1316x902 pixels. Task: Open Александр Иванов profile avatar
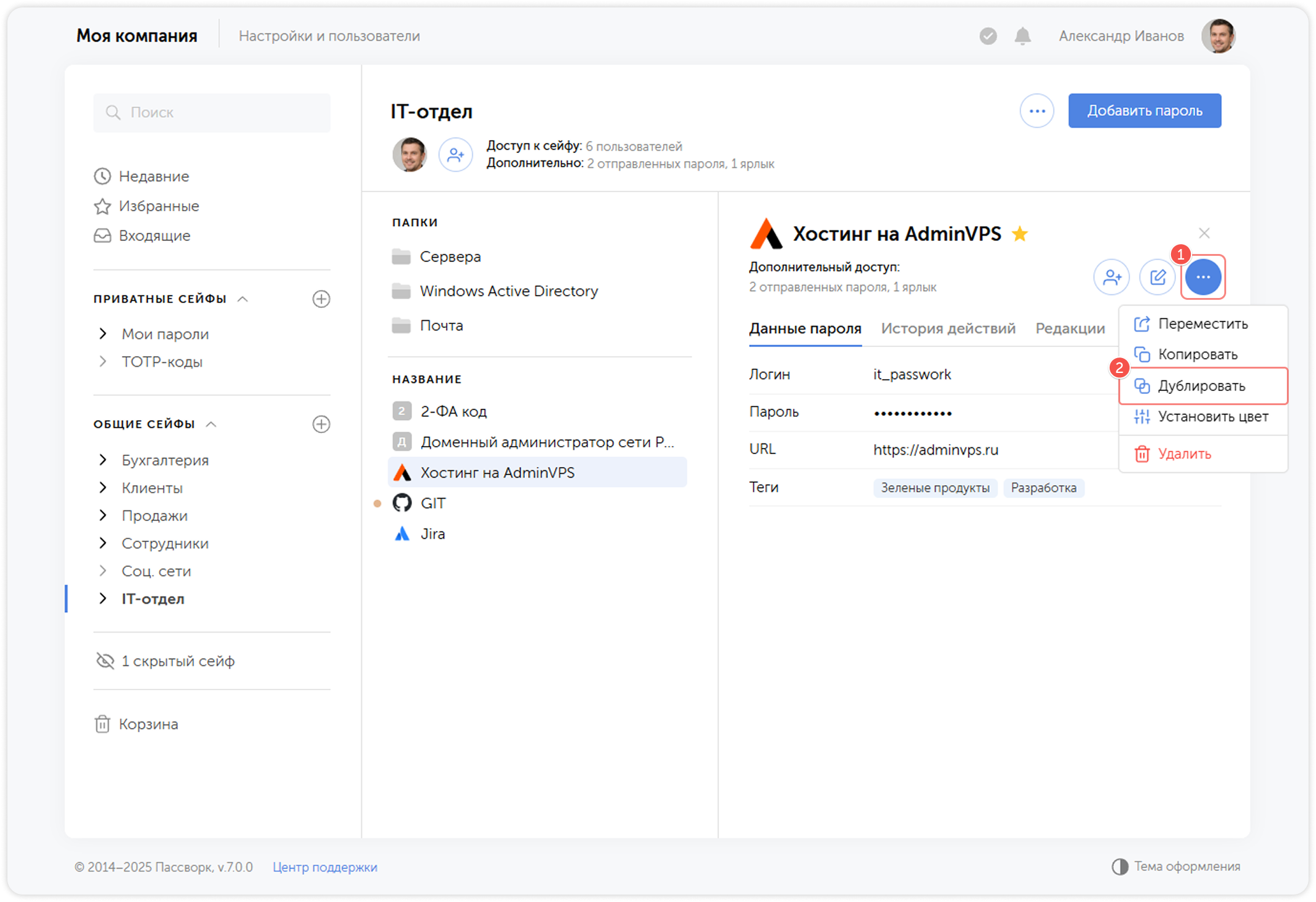coord(1218,36)
